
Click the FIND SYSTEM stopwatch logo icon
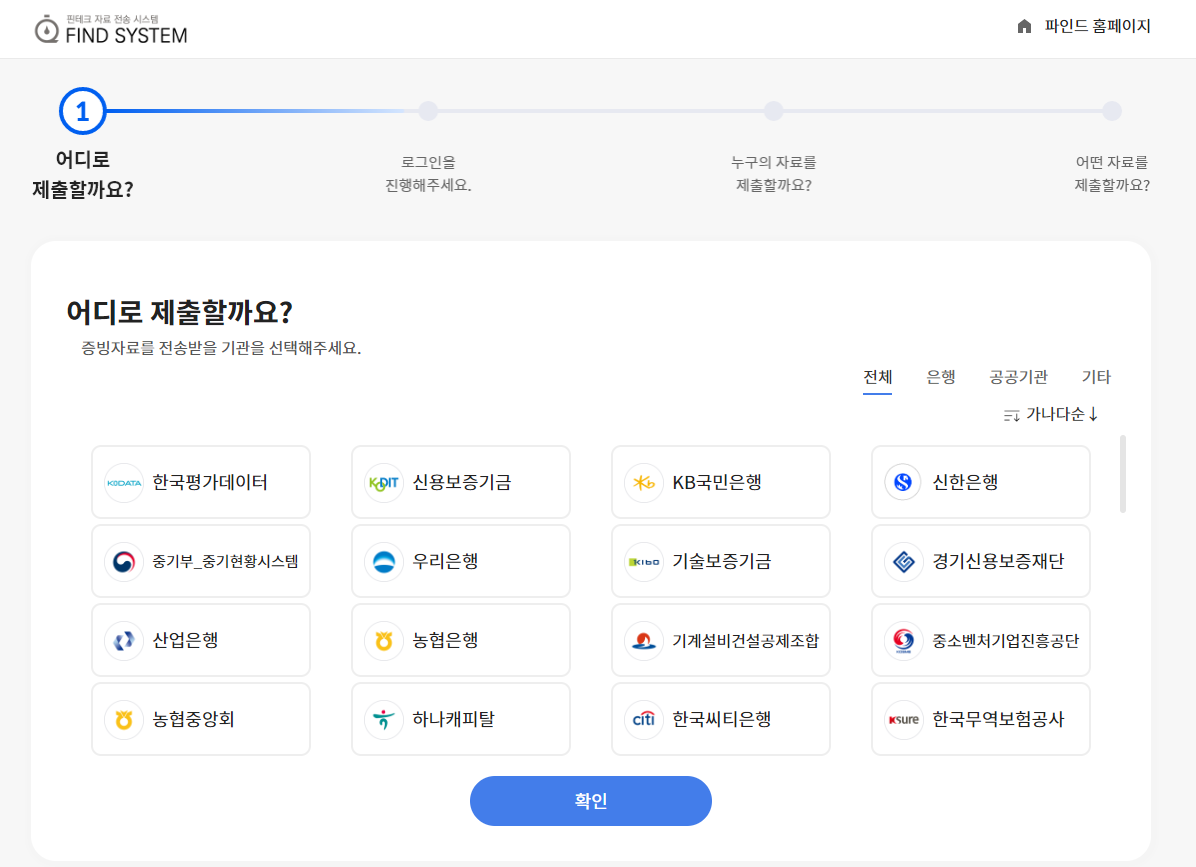click(47, 29)
